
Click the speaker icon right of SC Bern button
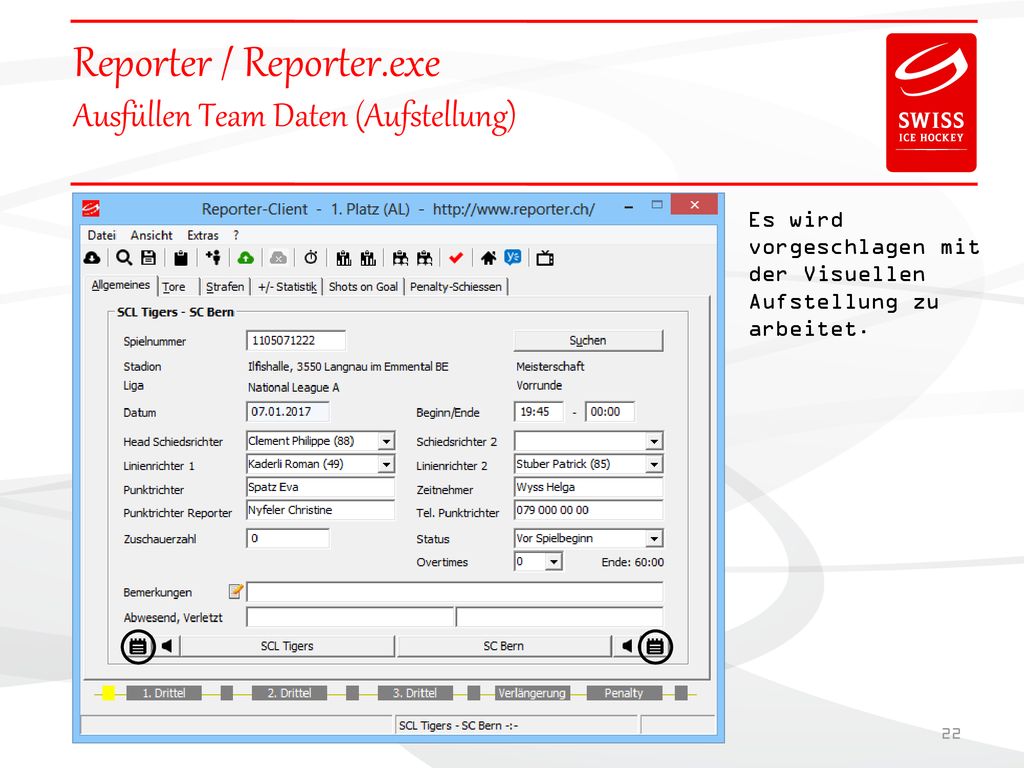pos(627,646)
